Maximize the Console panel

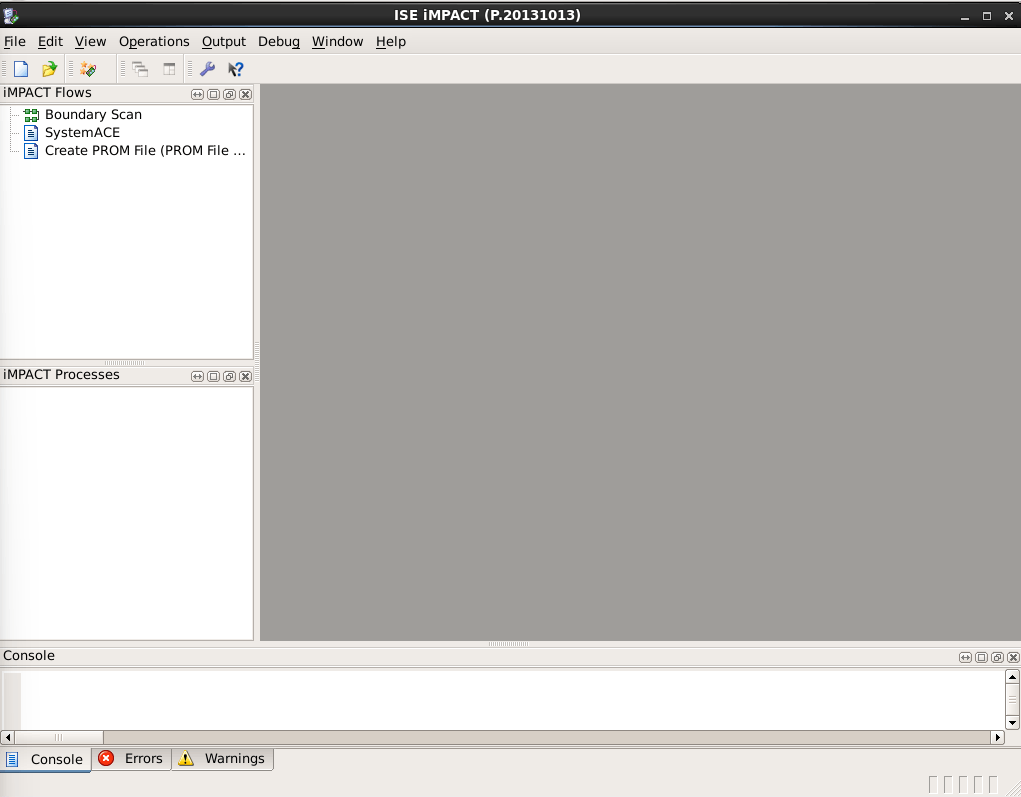[981, 658]
